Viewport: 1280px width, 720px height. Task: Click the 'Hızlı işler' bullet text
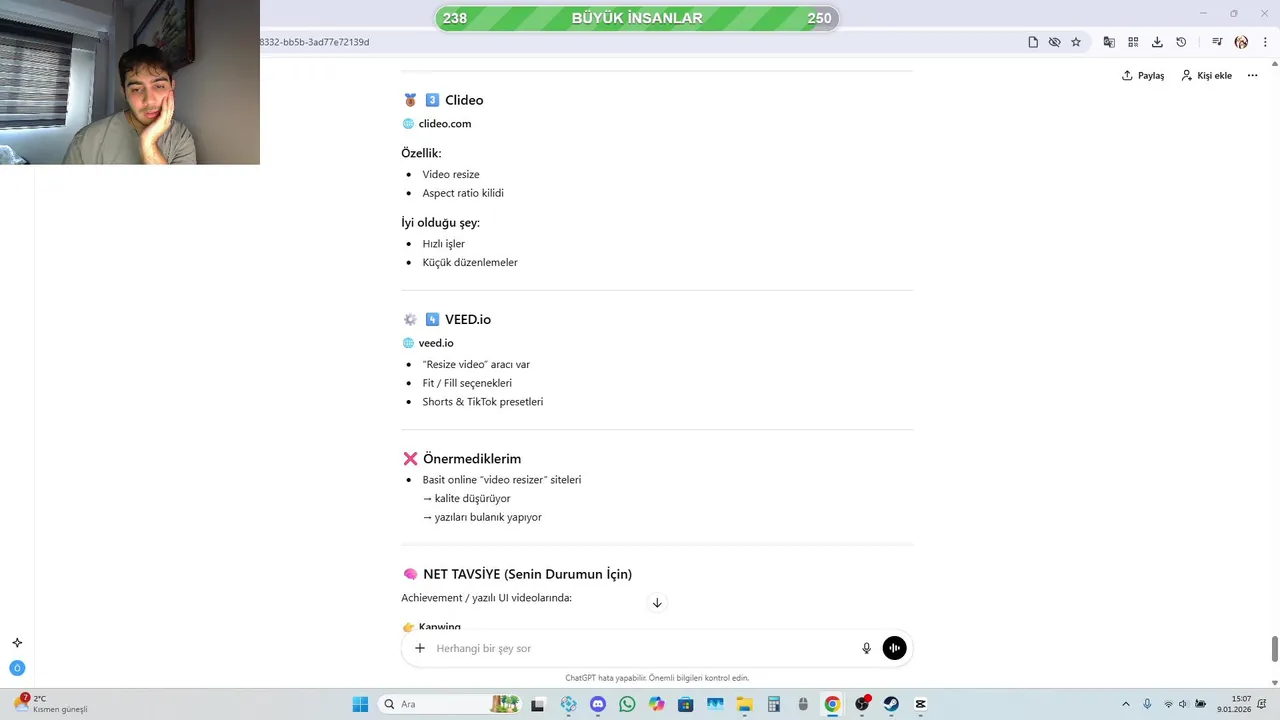(443, 243)
